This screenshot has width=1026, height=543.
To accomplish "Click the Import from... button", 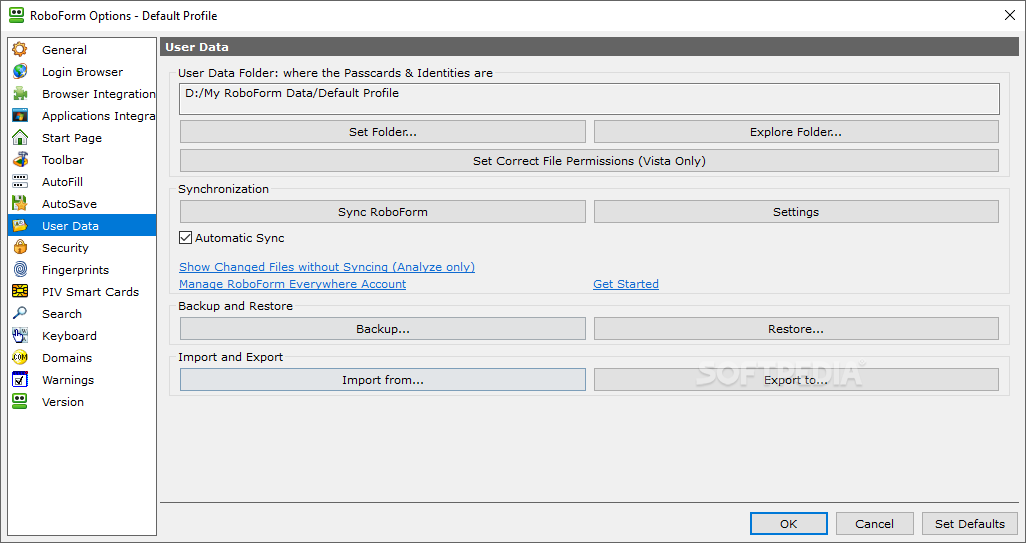I will tap(383, 379).
